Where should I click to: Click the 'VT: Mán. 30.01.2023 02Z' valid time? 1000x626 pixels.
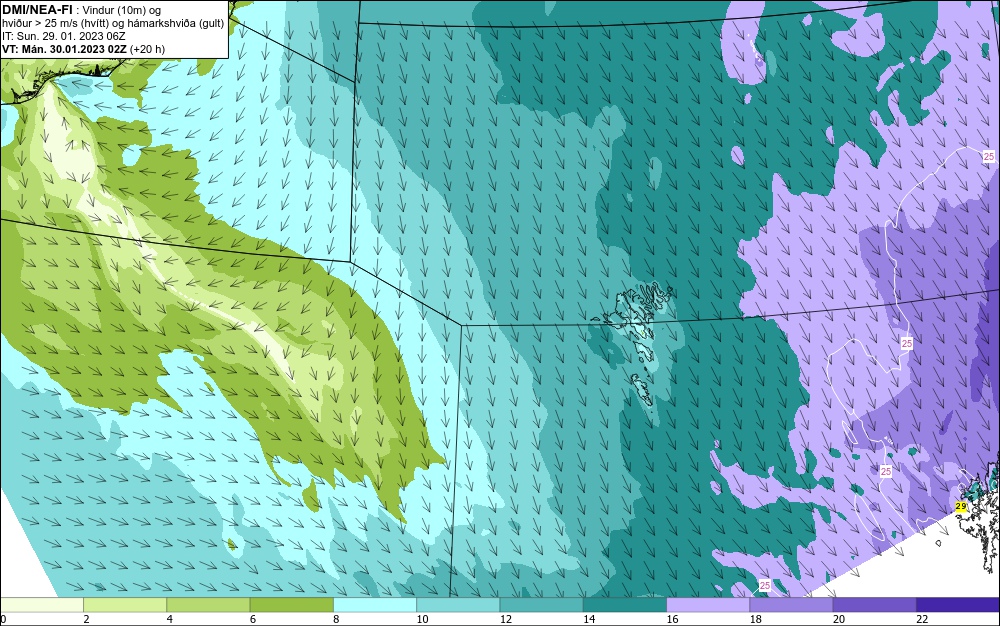click(x=64, y=48)
